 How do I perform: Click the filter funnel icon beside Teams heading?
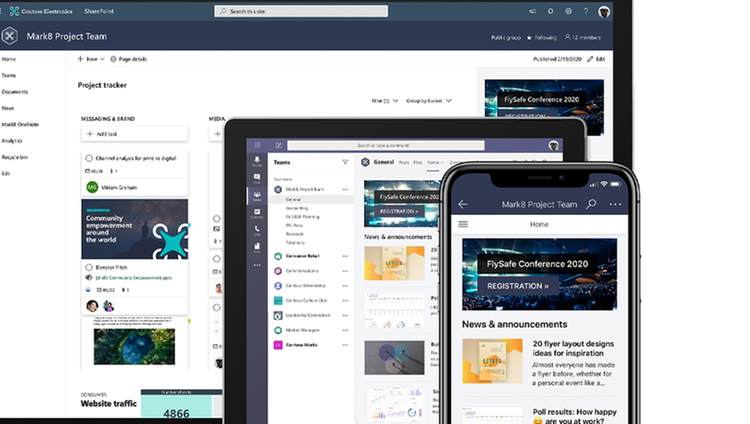point(345,162)
